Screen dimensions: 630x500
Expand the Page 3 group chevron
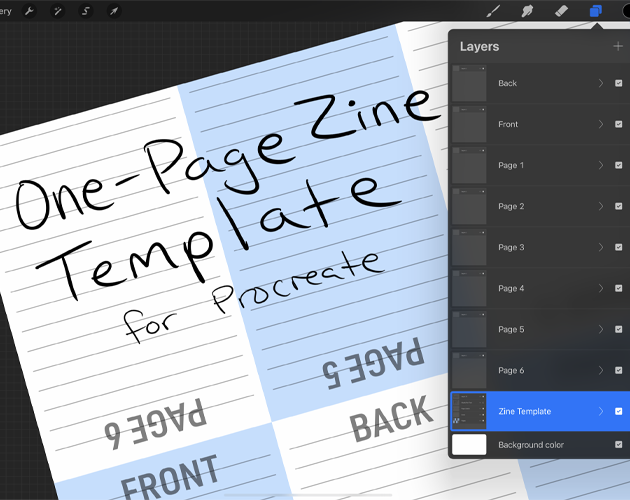coord(601,247)
